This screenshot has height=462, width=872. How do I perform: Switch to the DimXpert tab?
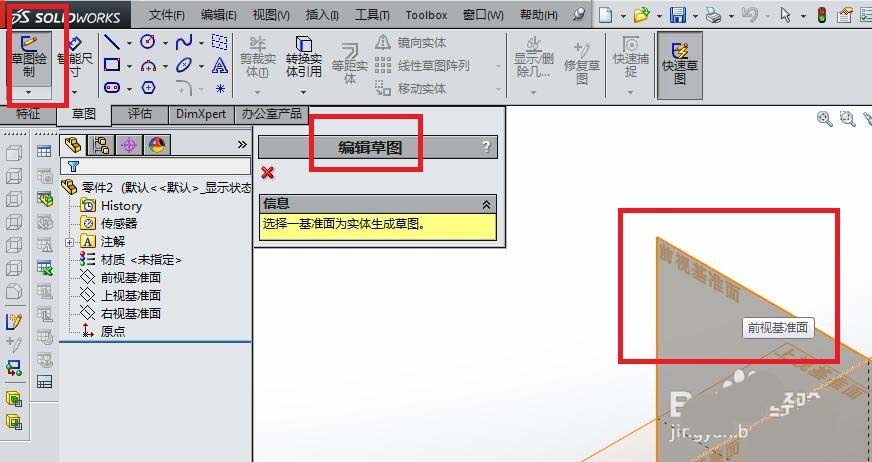[201, 115]
